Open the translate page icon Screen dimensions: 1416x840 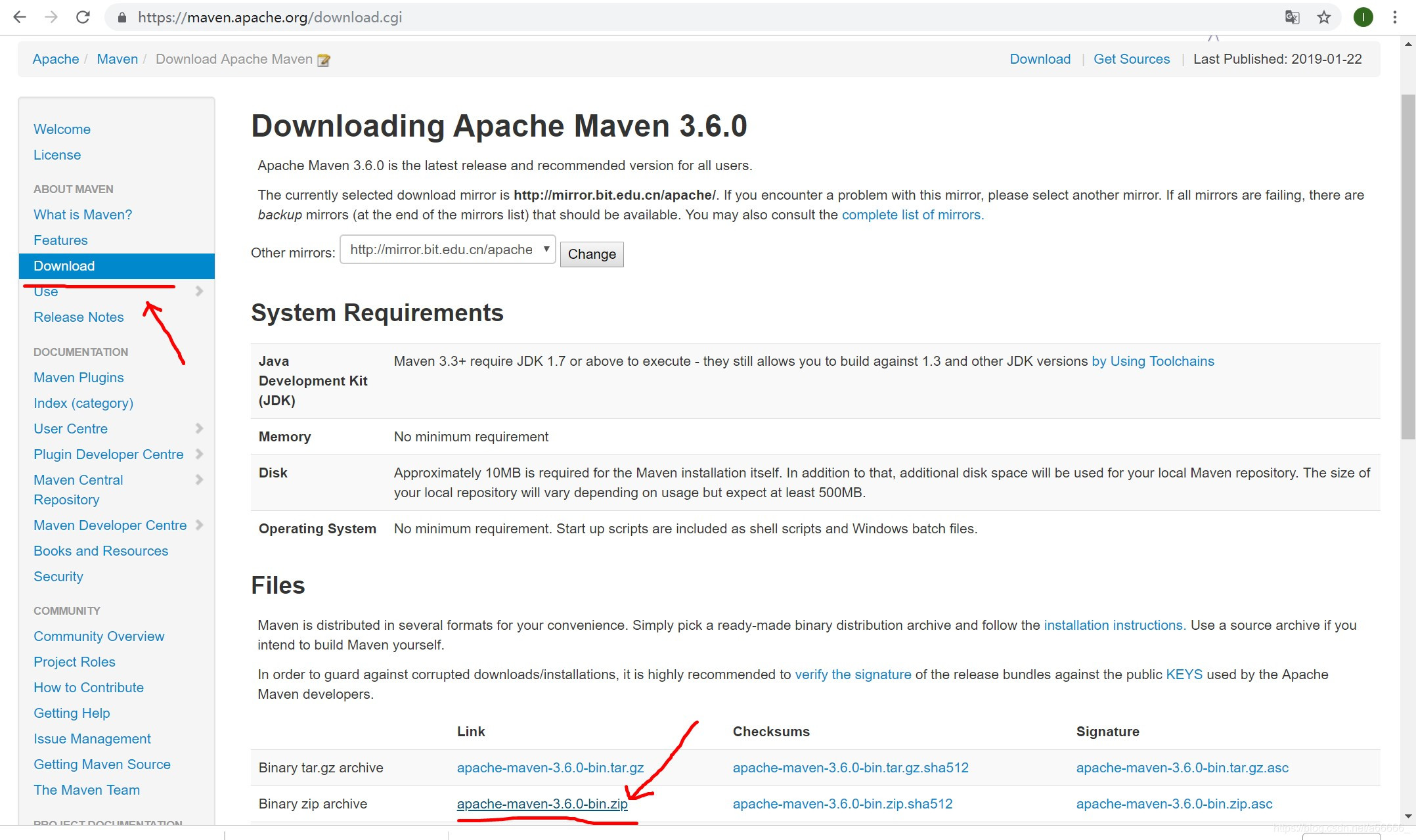point(1292,17)
